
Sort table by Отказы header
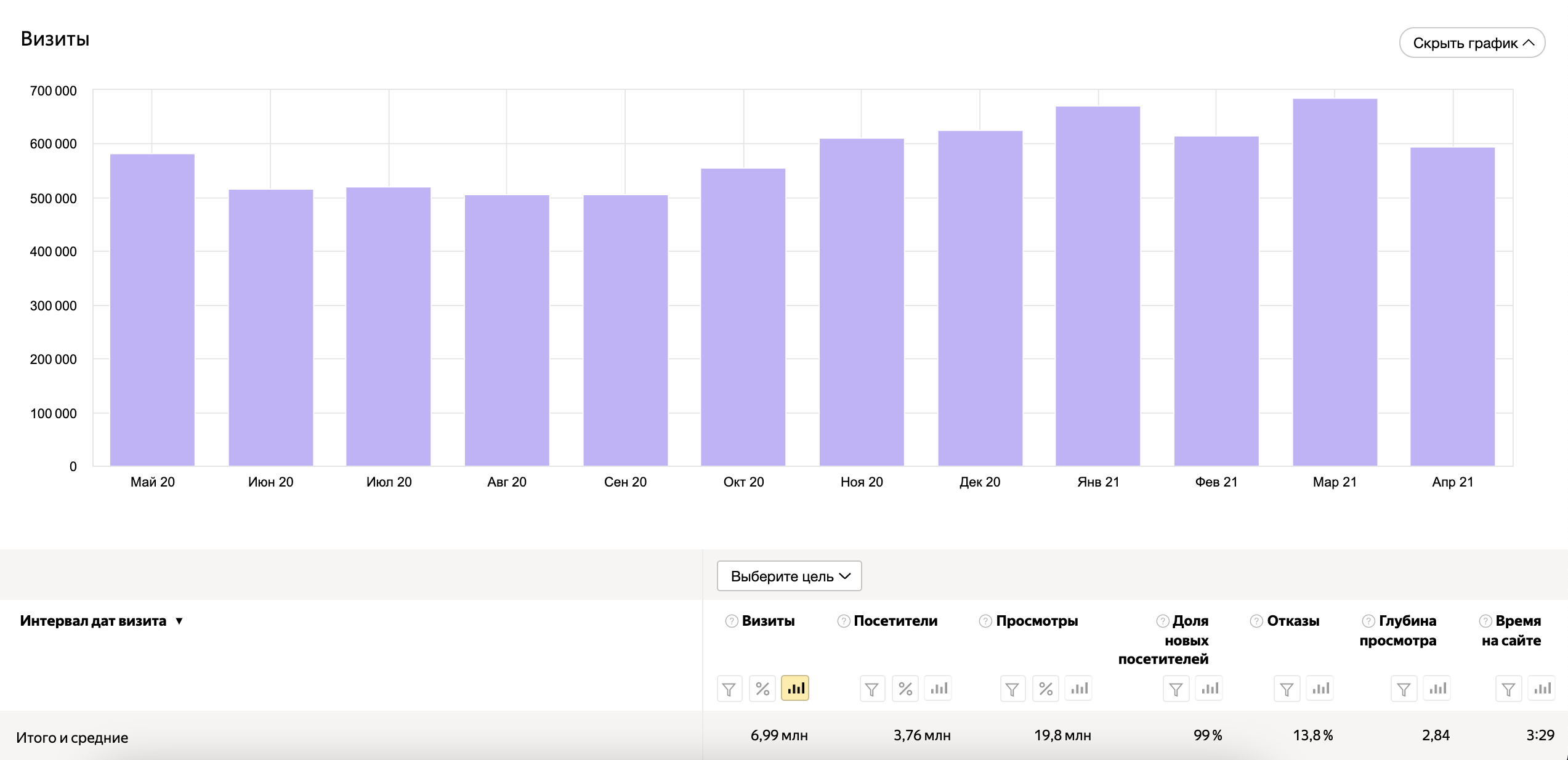pyautogui.click(x=1293, y=621)
